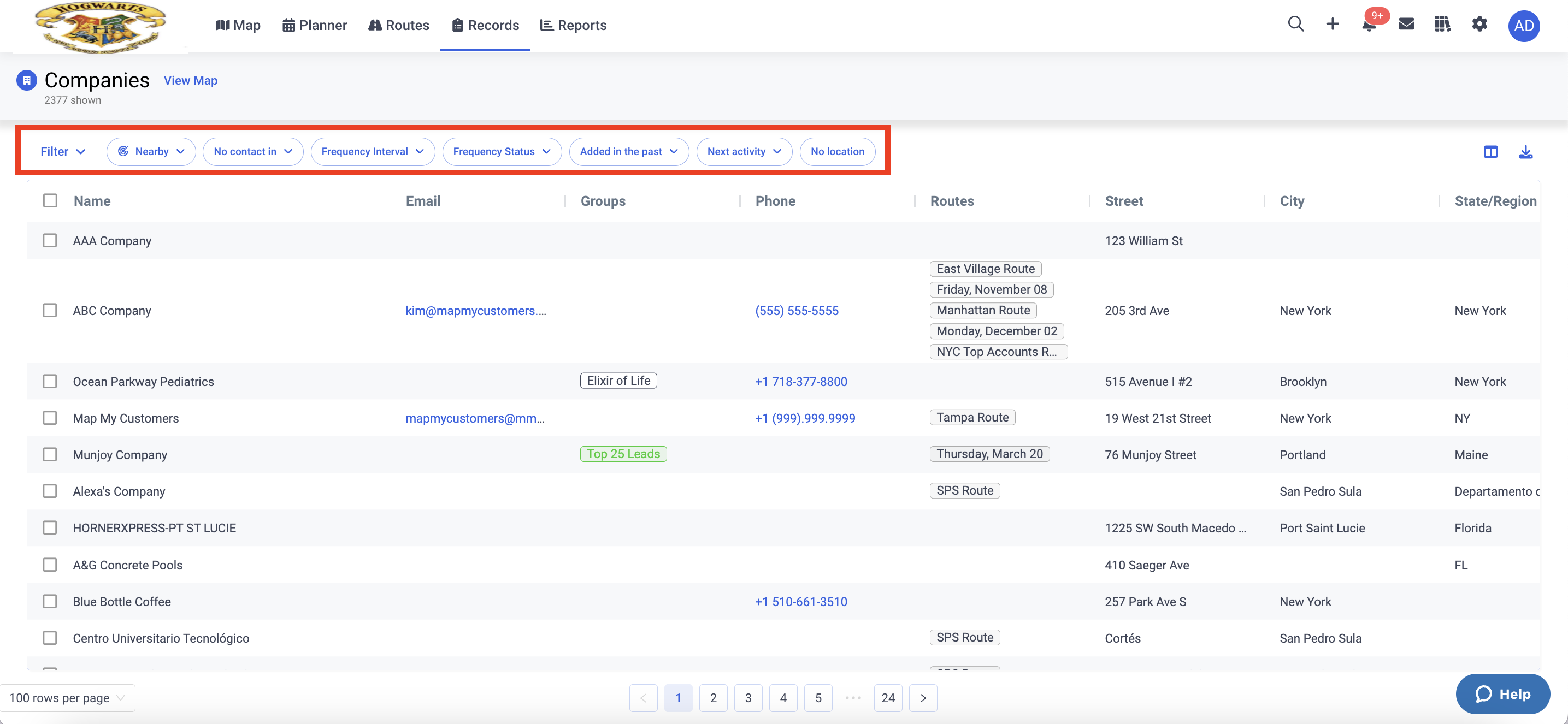Viewport: 1568px width, 724px height.
Task: Toggle the column layout icon
Action: coord(1490,152)
